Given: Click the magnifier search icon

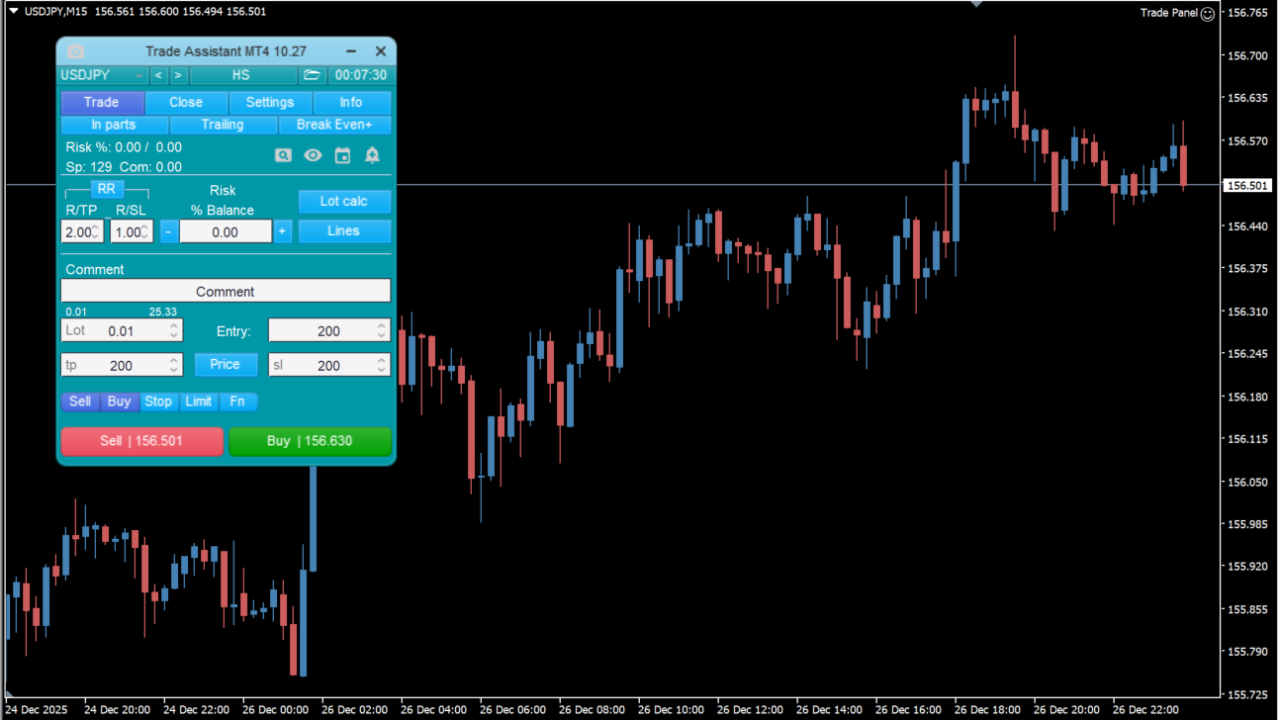Looking at the screenshot, I should (x=284, y=155).
